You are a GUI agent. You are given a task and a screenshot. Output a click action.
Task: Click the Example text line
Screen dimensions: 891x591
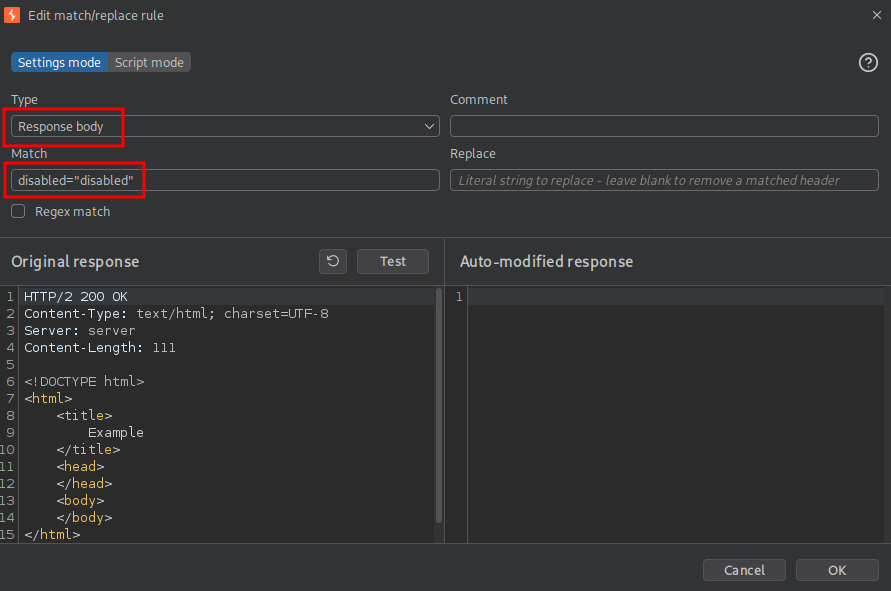pos(115,432)
